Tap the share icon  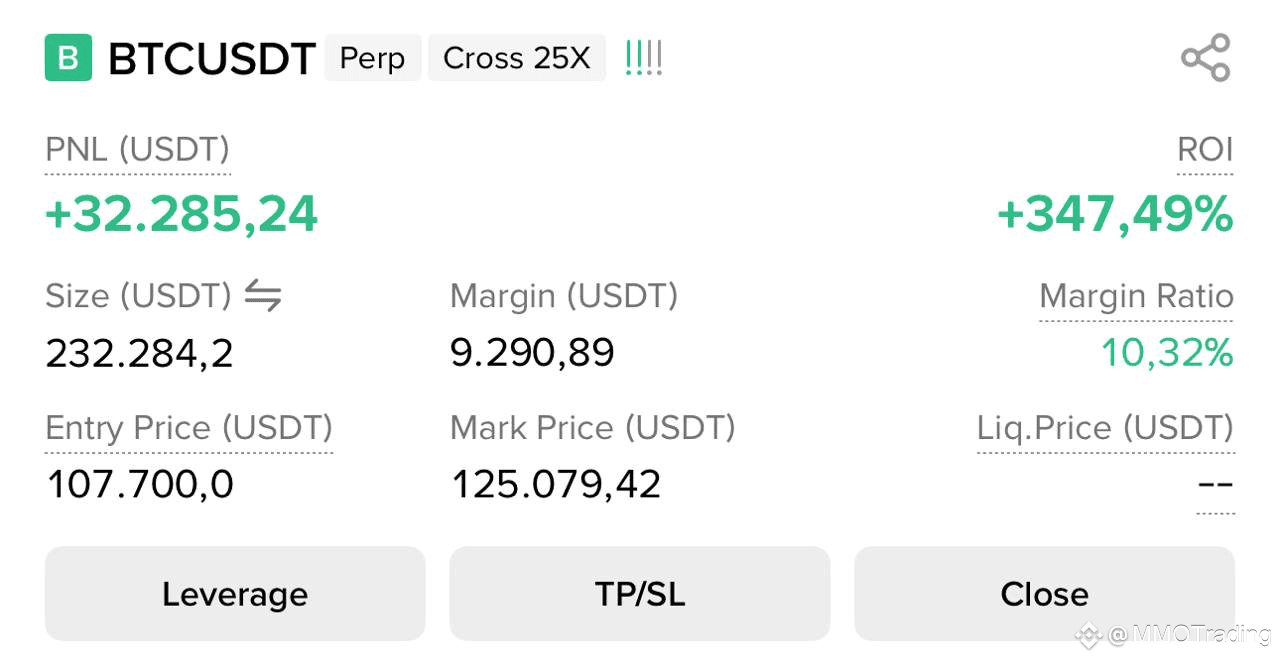tap(1205, 58)
